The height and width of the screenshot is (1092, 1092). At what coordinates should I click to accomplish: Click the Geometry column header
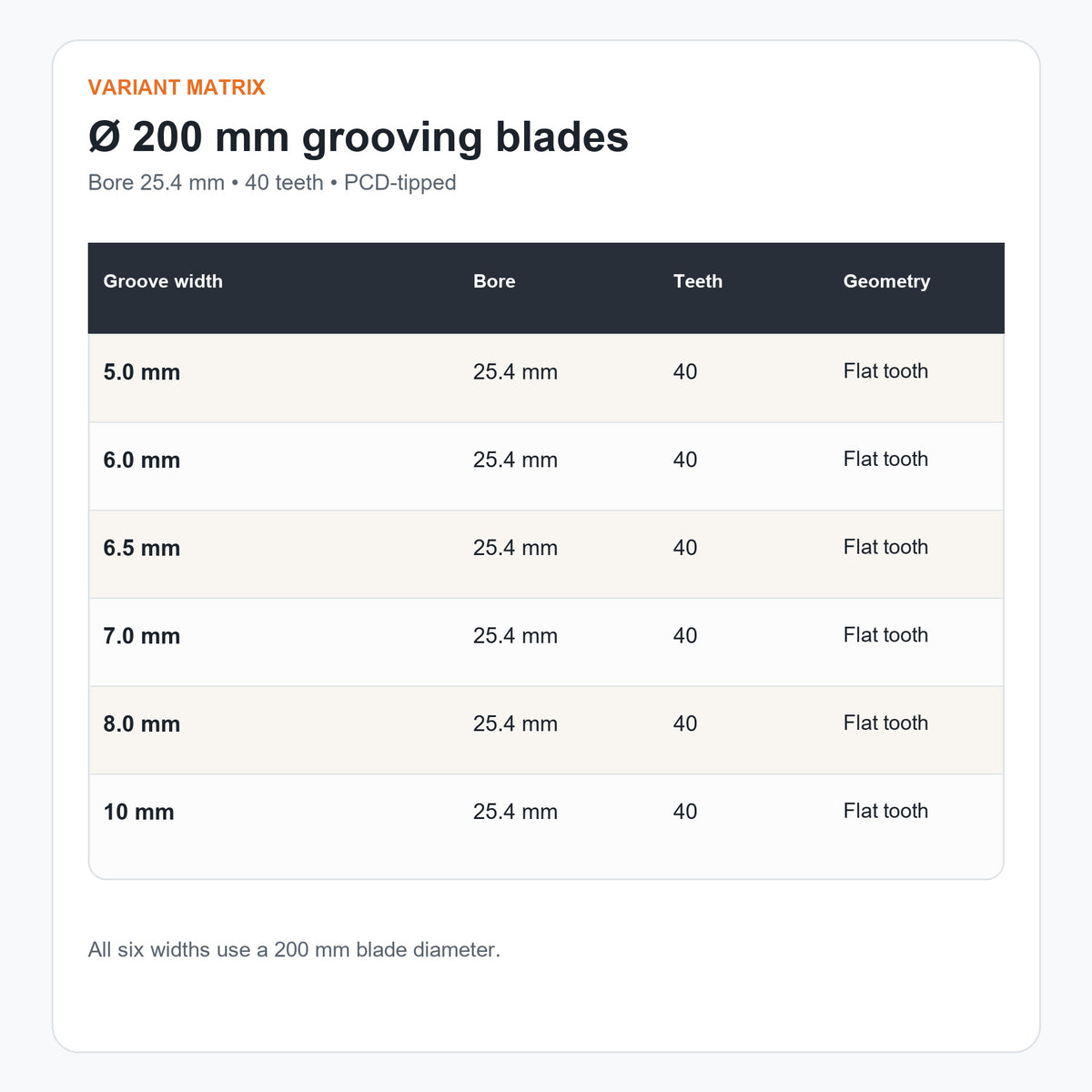(x=886, y=281)
